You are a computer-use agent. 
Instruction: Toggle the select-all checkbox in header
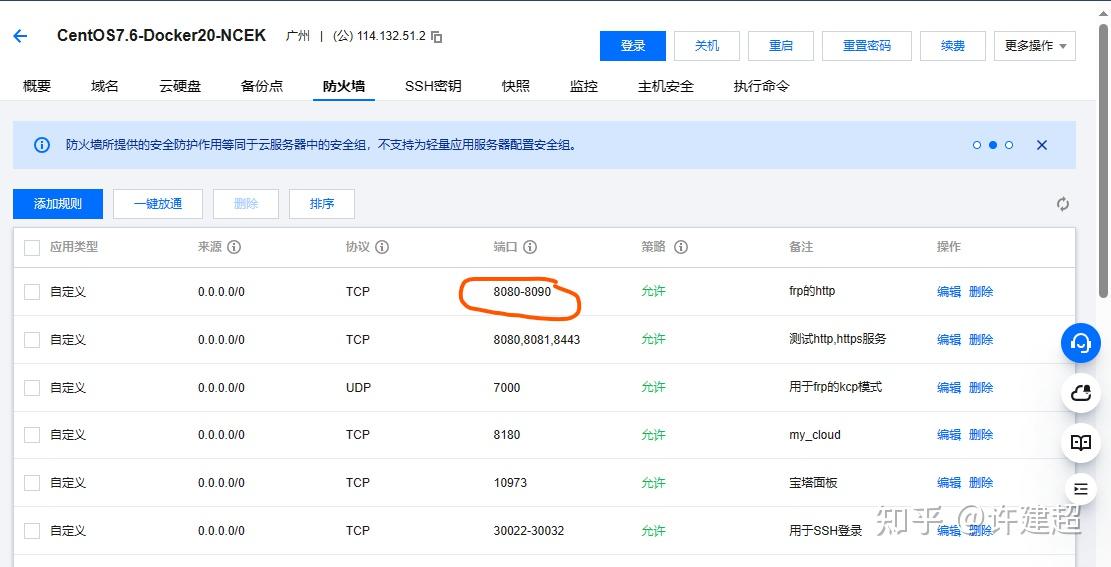tap(32, 247)
